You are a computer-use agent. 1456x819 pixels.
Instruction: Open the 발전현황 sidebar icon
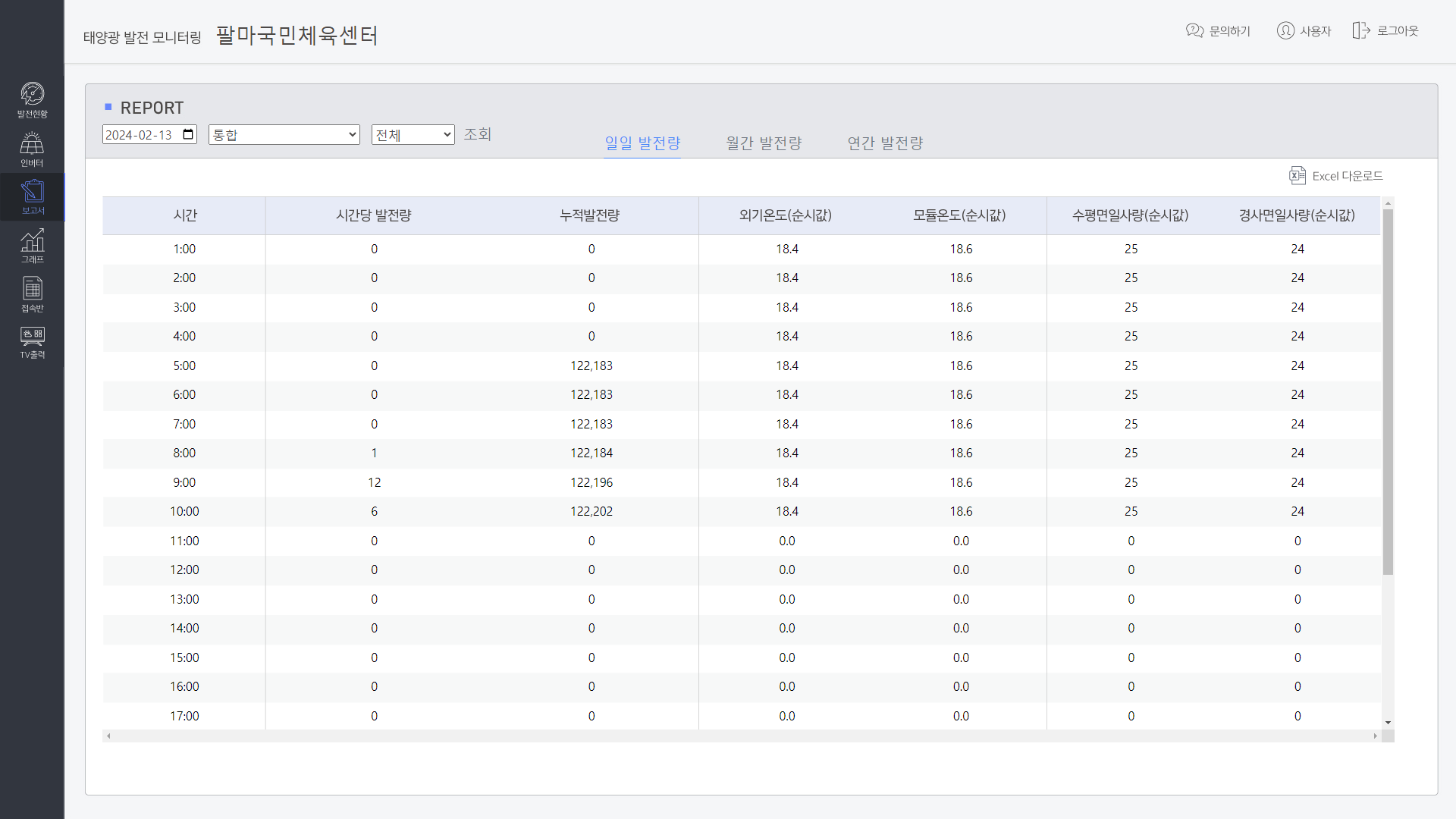pyautogui.click(x=32, y=99)
